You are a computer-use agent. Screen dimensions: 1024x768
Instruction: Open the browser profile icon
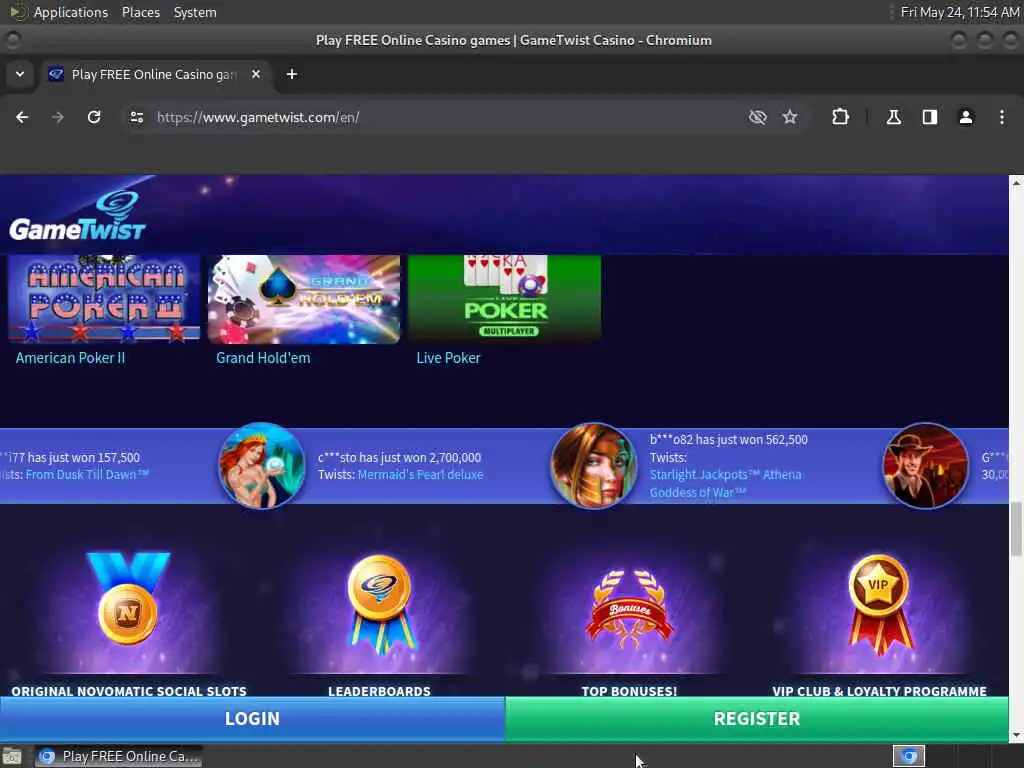966,117
